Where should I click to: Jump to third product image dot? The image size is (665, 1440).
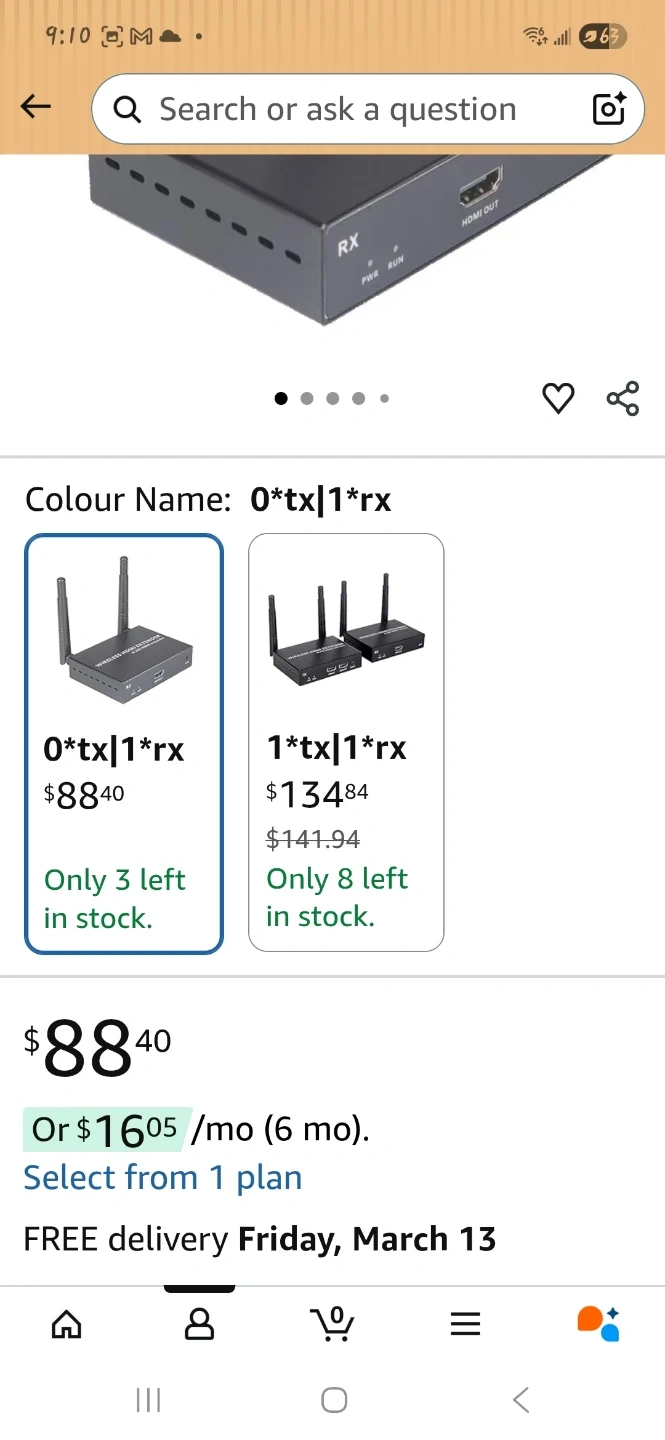point(333,398)
